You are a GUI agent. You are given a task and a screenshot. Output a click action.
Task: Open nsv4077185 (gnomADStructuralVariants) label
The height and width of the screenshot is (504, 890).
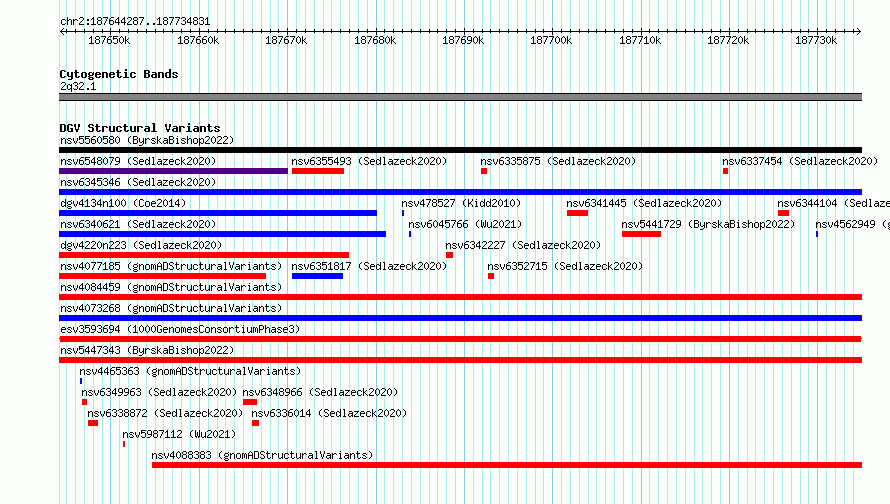[171, 266]
